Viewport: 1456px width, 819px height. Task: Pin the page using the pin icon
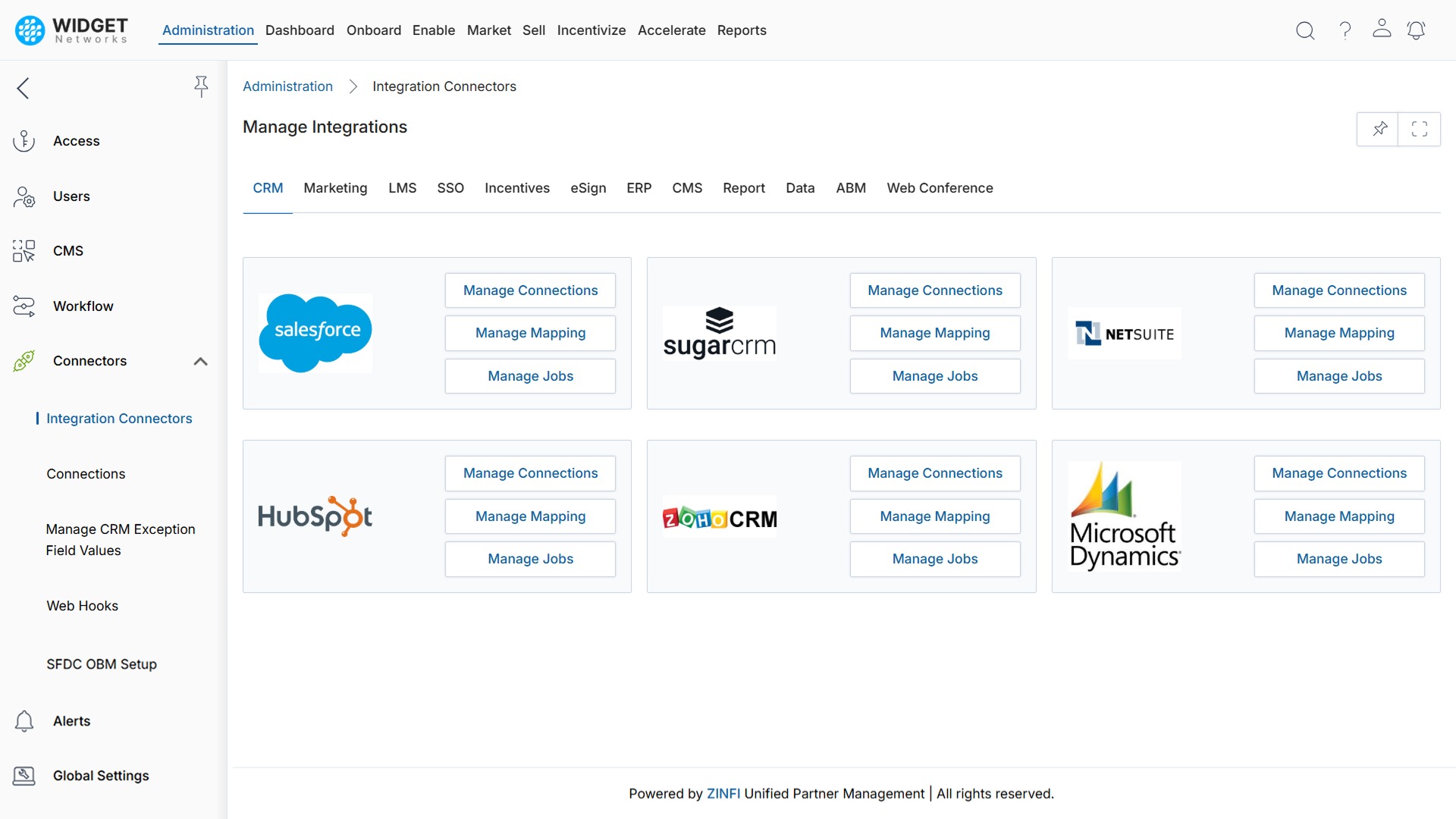(x=1378, y=129)
